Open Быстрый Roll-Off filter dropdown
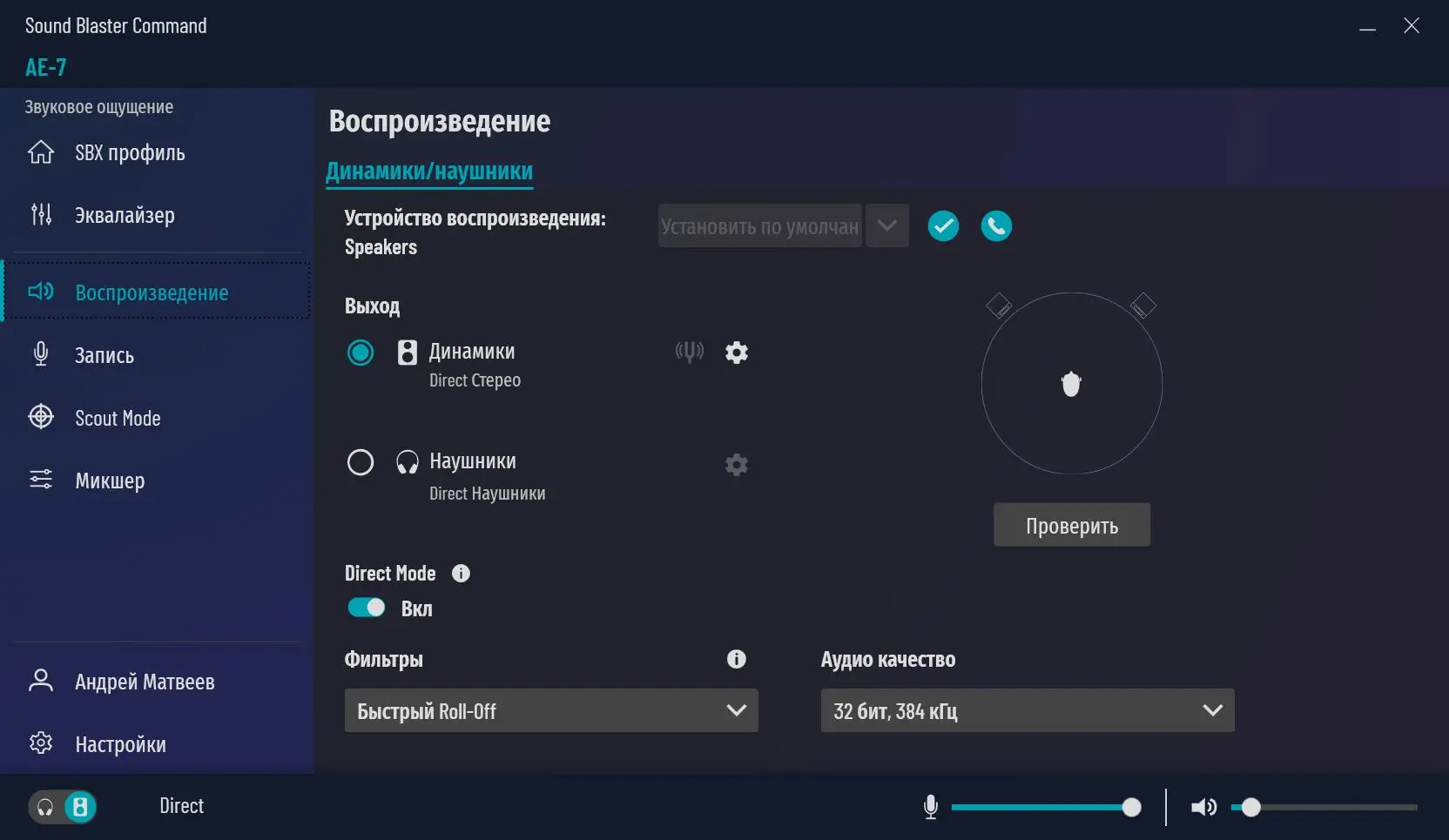This screenshot has height=840, width=1449. [551, 710]
